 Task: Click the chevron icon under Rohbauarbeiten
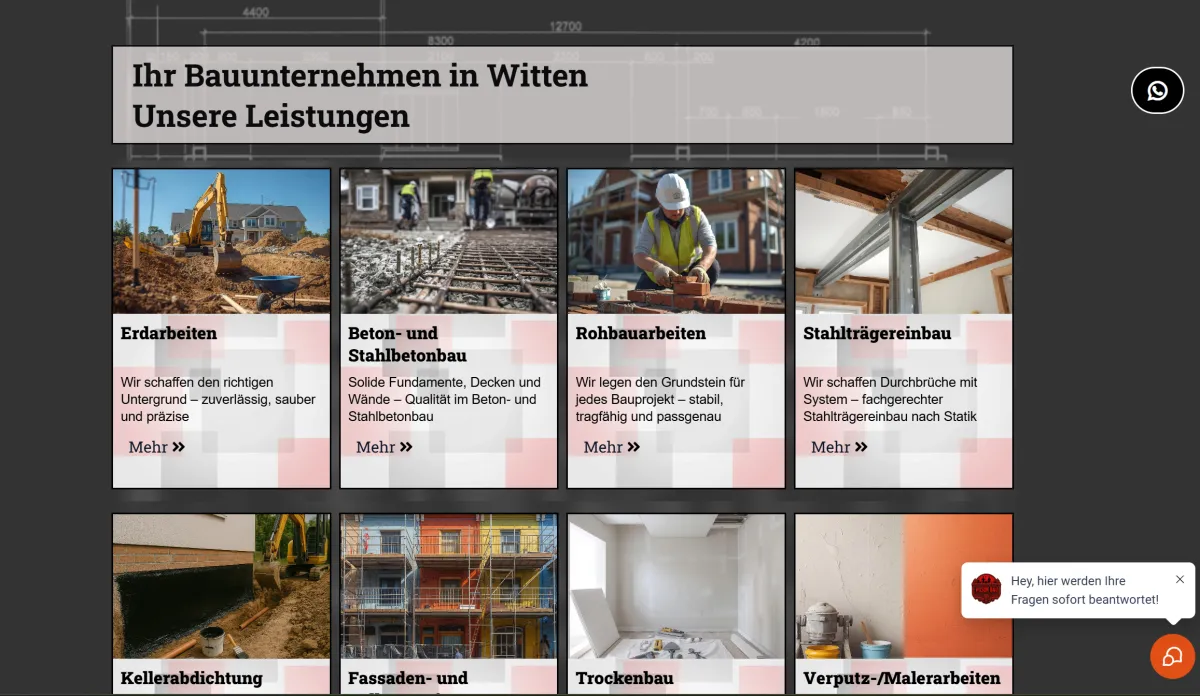point(634,447)
